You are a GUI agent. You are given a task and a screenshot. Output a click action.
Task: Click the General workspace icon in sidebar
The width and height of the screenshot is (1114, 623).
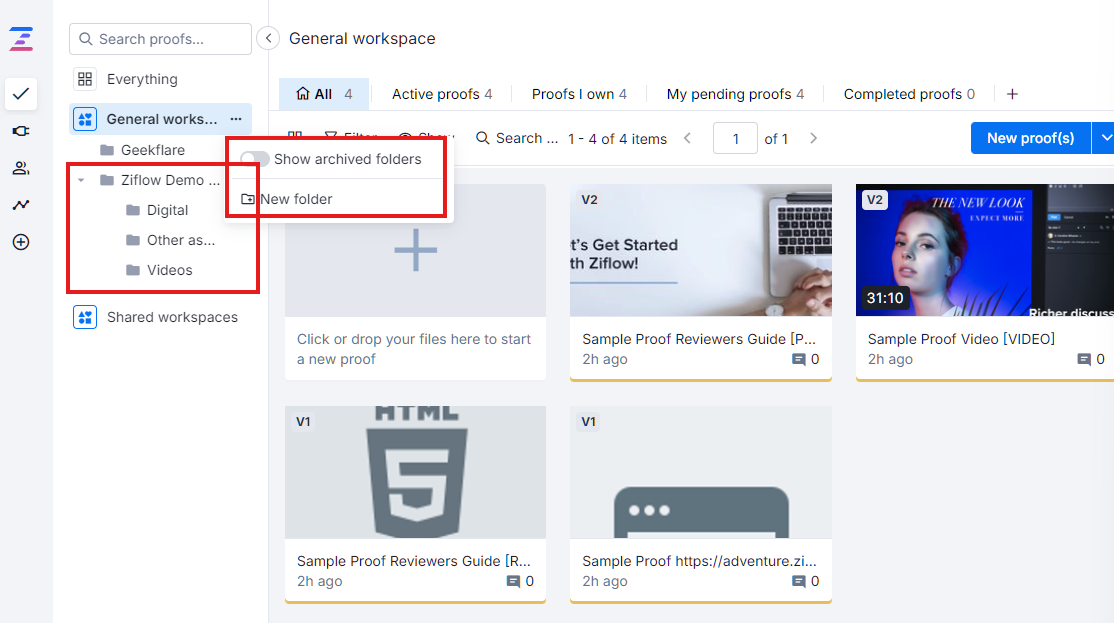coord(85,119)
